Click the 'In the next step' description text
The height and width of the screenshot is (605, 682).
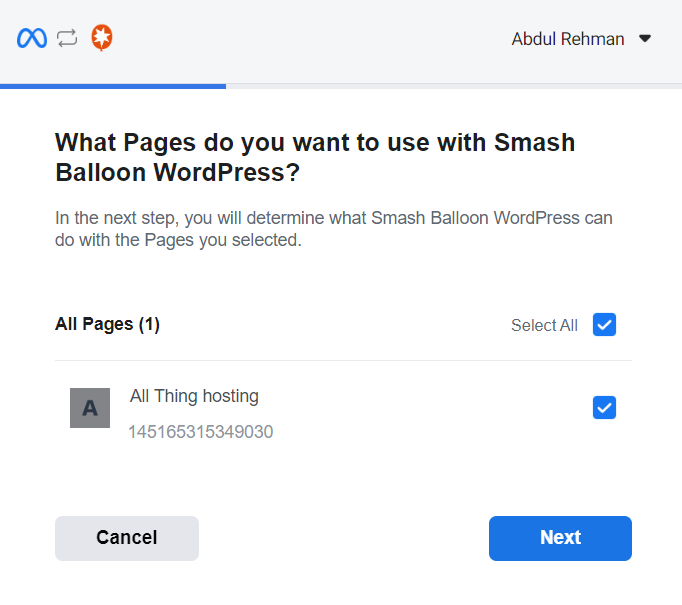click(333, 217)
